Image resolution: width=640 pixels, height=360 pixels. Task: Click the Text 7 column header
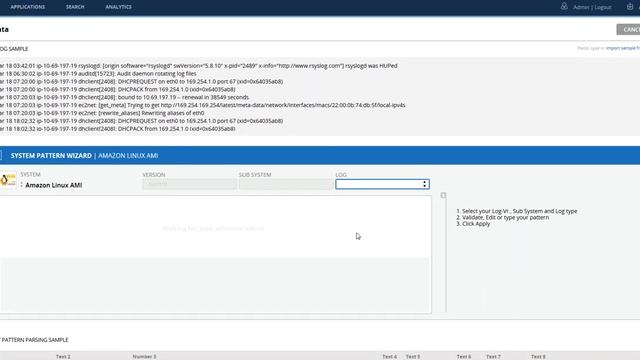point(493,357)
